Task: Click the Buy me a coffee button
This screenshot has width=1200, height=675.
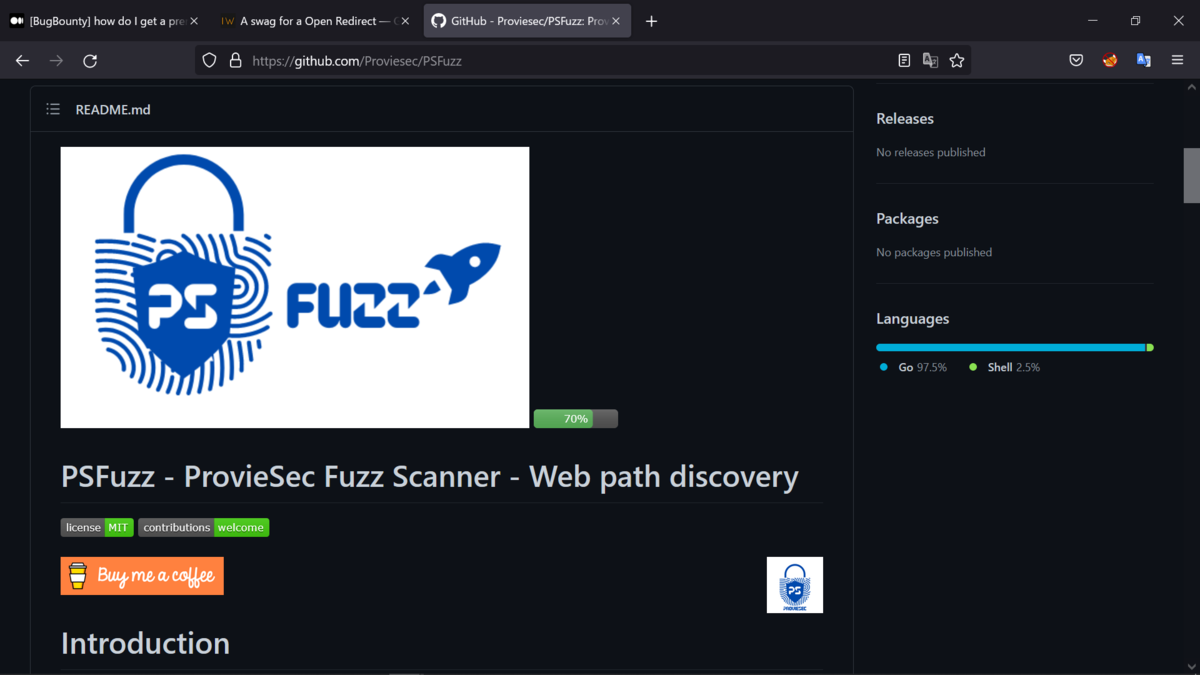Action: [x=142, y=576]
